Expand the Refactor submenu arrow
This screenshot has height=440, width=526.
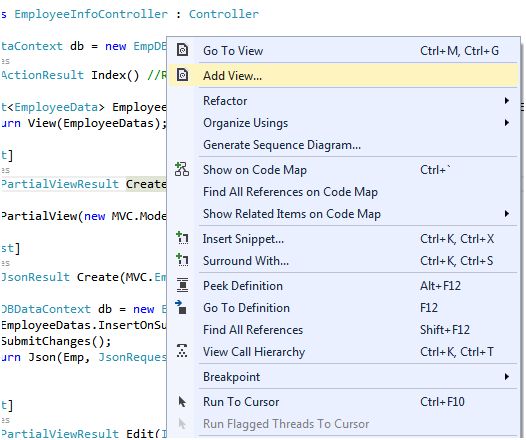tap(507, 101)
